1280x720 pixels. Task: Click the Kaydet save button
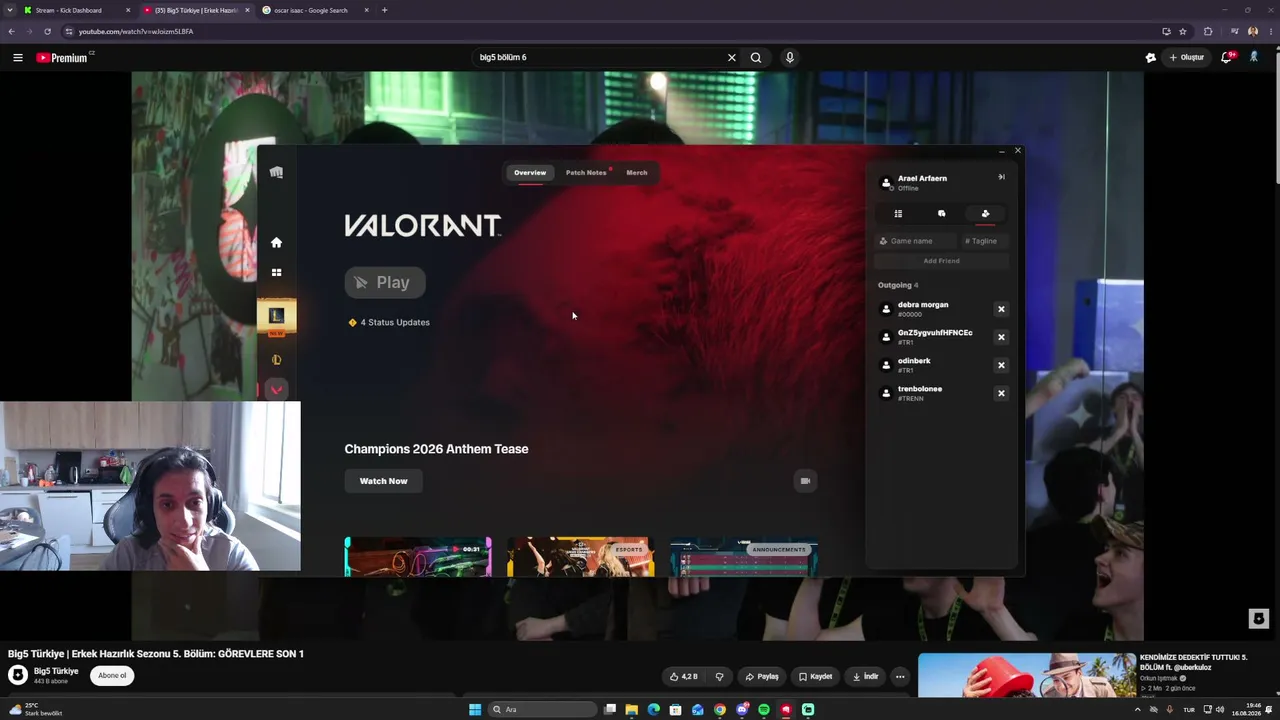(x=815, y=677)
